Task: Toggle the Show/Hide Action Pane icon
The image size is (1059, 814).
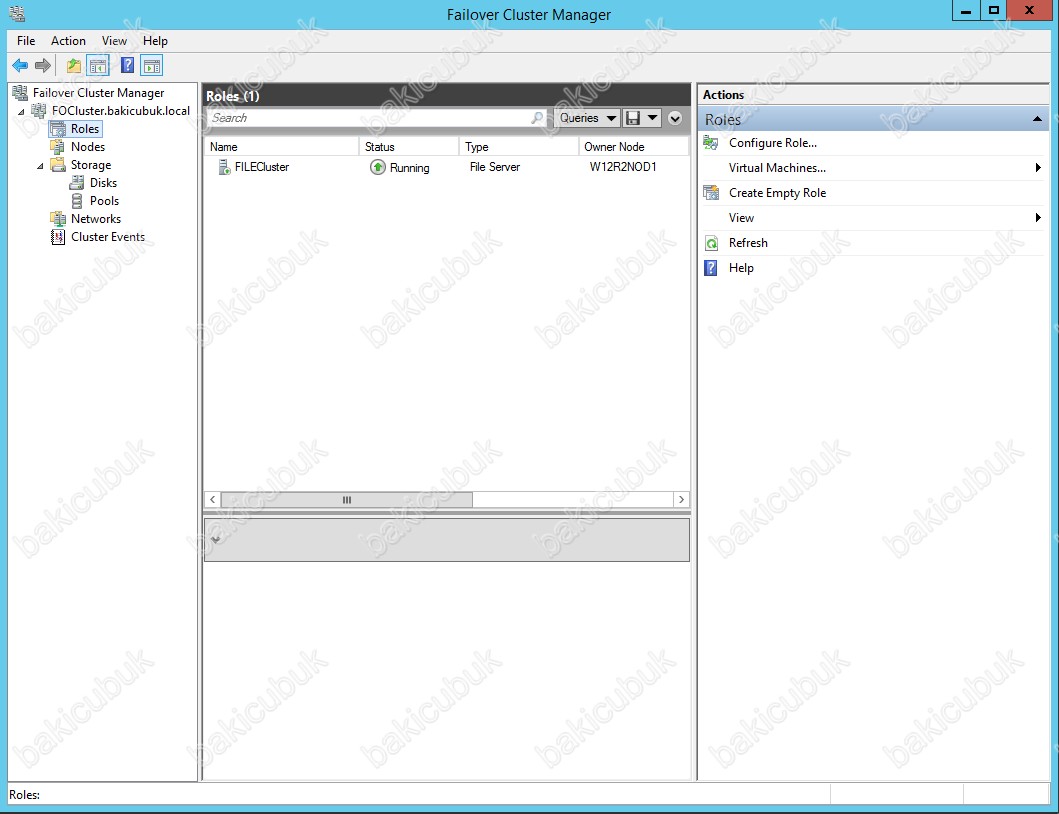Action: click(152, 66)
